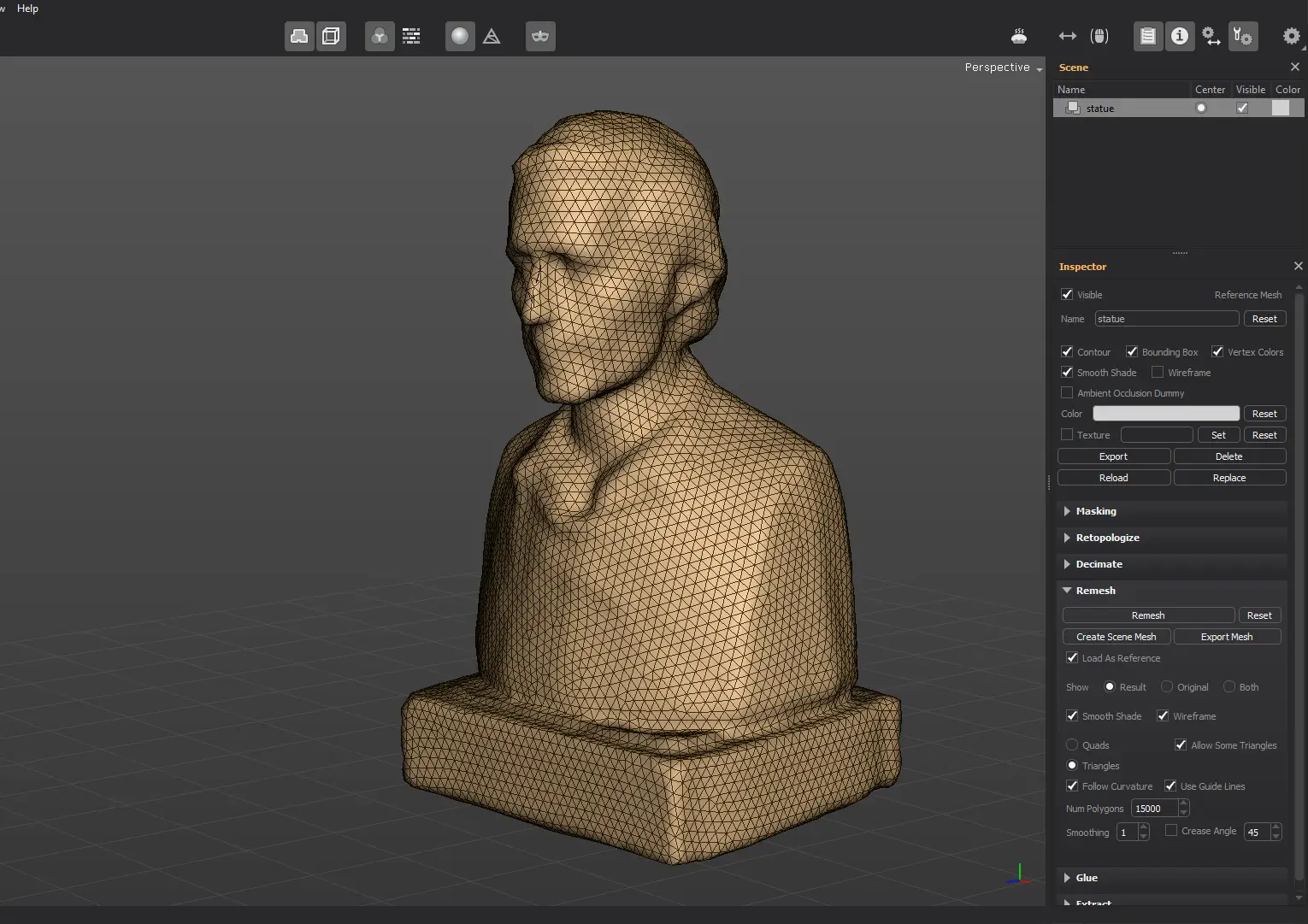1308x924 pixels.
Task: Select the Center radio for statue
Action: point(1201,108)
